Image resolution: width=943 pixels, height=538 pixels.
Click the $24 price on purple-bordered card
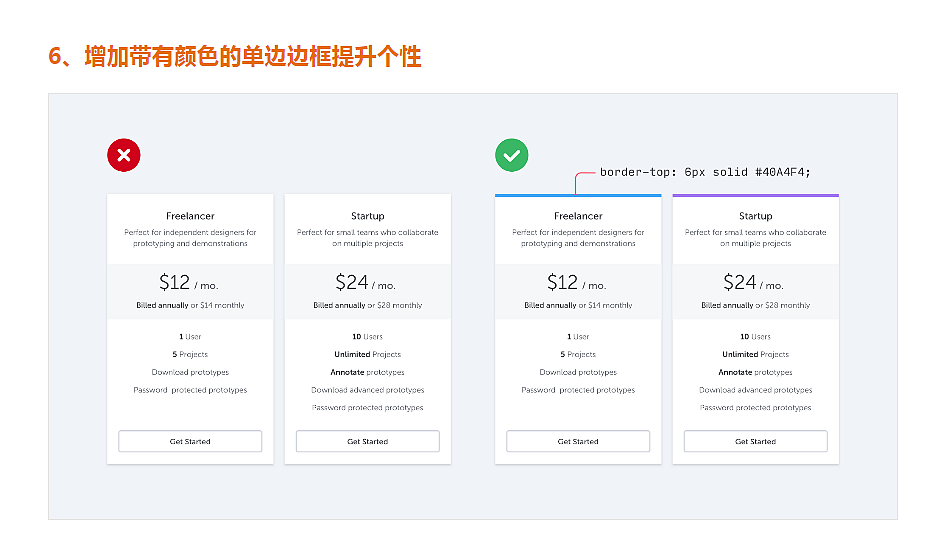coord(740,283)
